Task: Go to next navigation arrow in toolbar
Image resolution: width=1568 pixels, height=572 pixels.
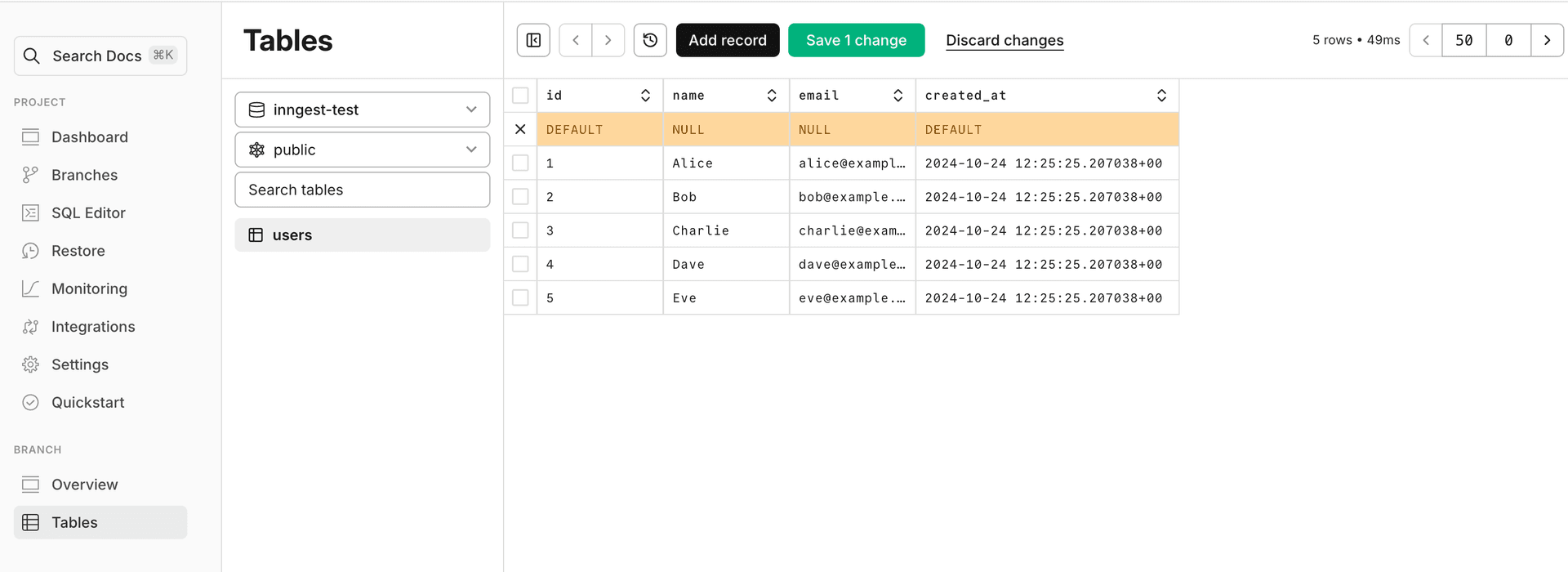Action: click(x=608, y=40)
